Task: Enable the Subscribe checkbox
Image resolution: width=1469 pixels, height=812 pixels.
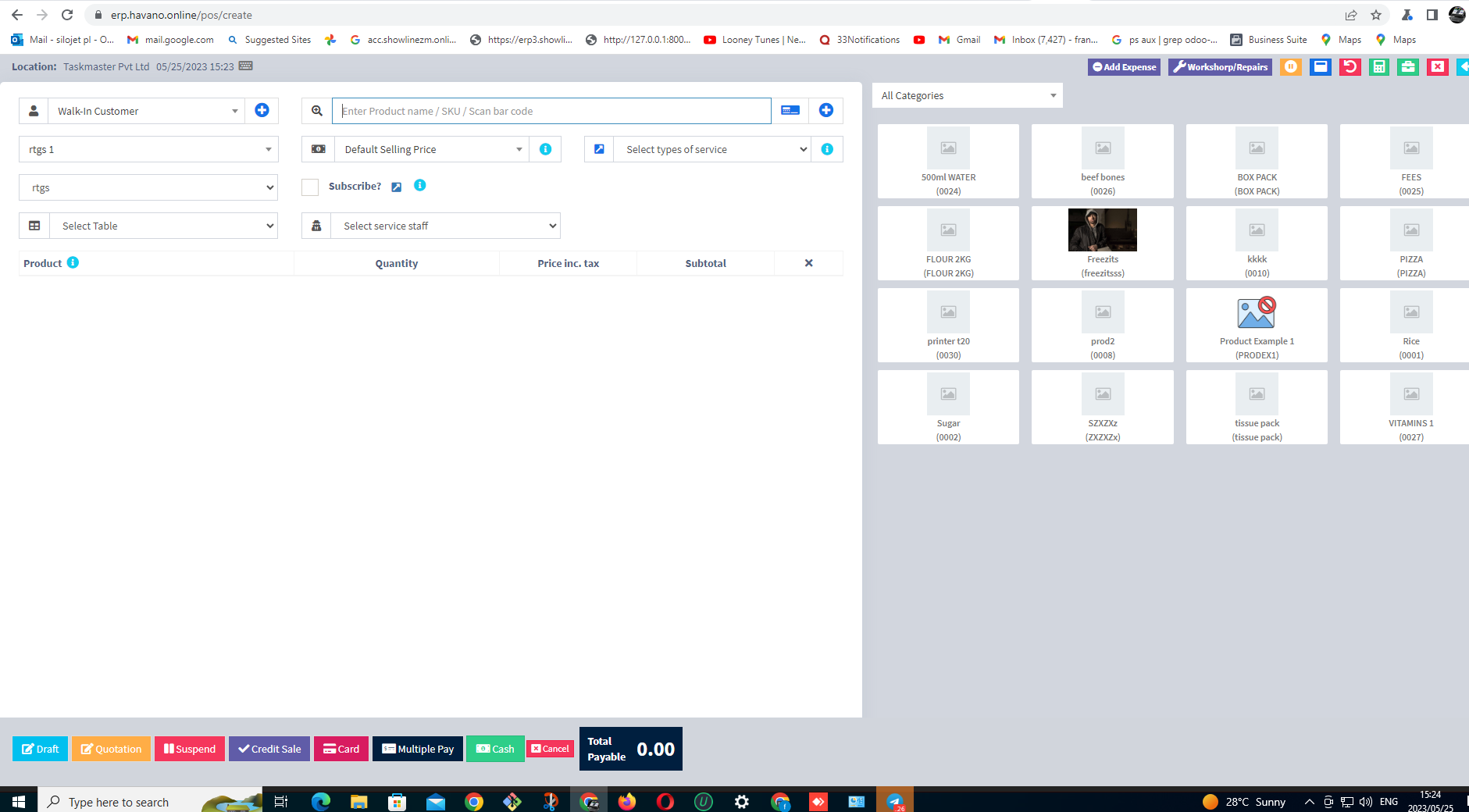Action: (x=309, y=187)
